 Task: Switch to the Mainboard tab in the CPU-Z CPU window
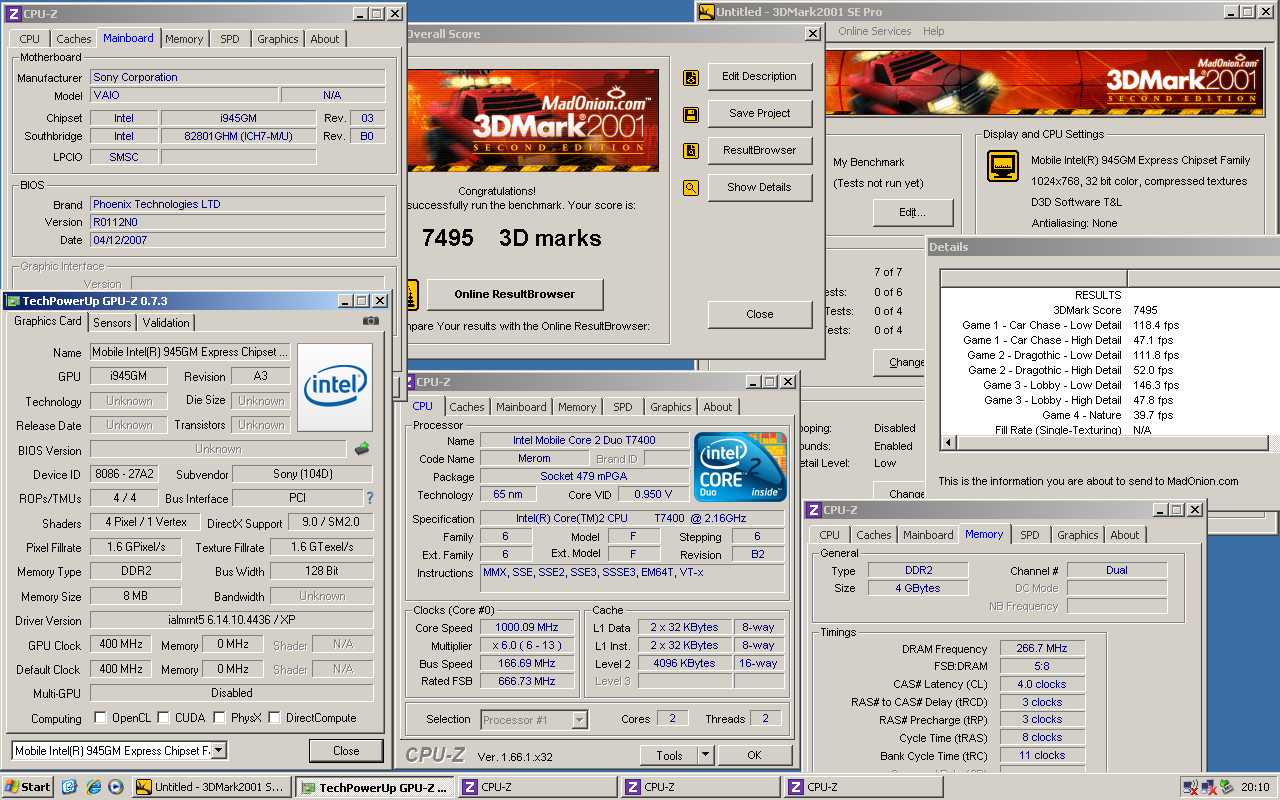[x=522, y=407]
